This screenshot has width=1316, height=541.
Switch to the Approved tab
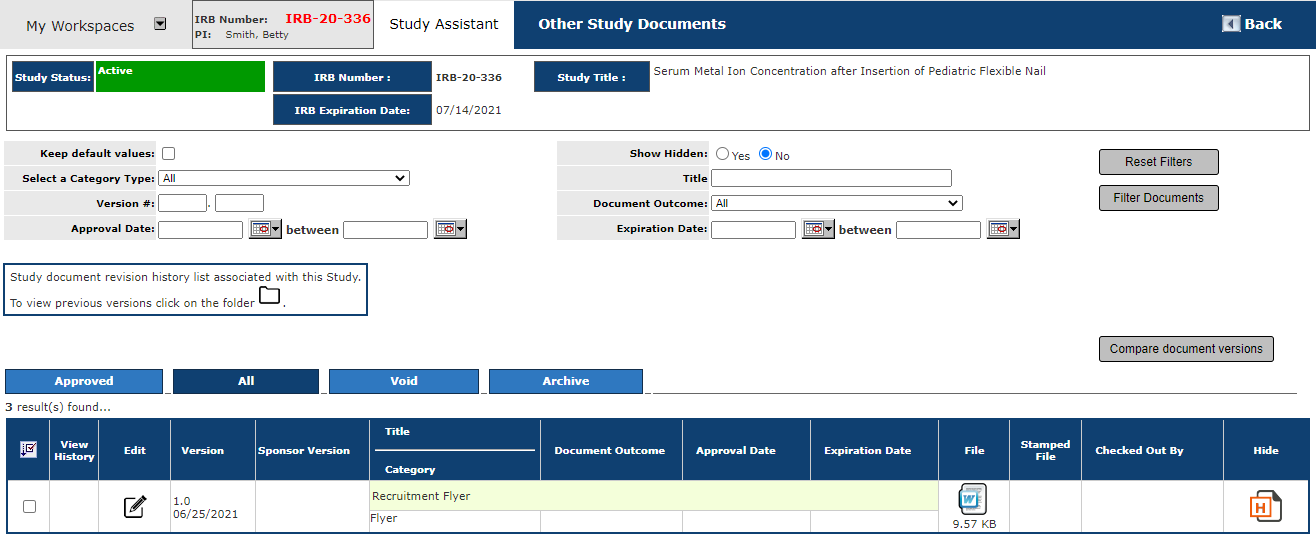(x=84, y=381)
